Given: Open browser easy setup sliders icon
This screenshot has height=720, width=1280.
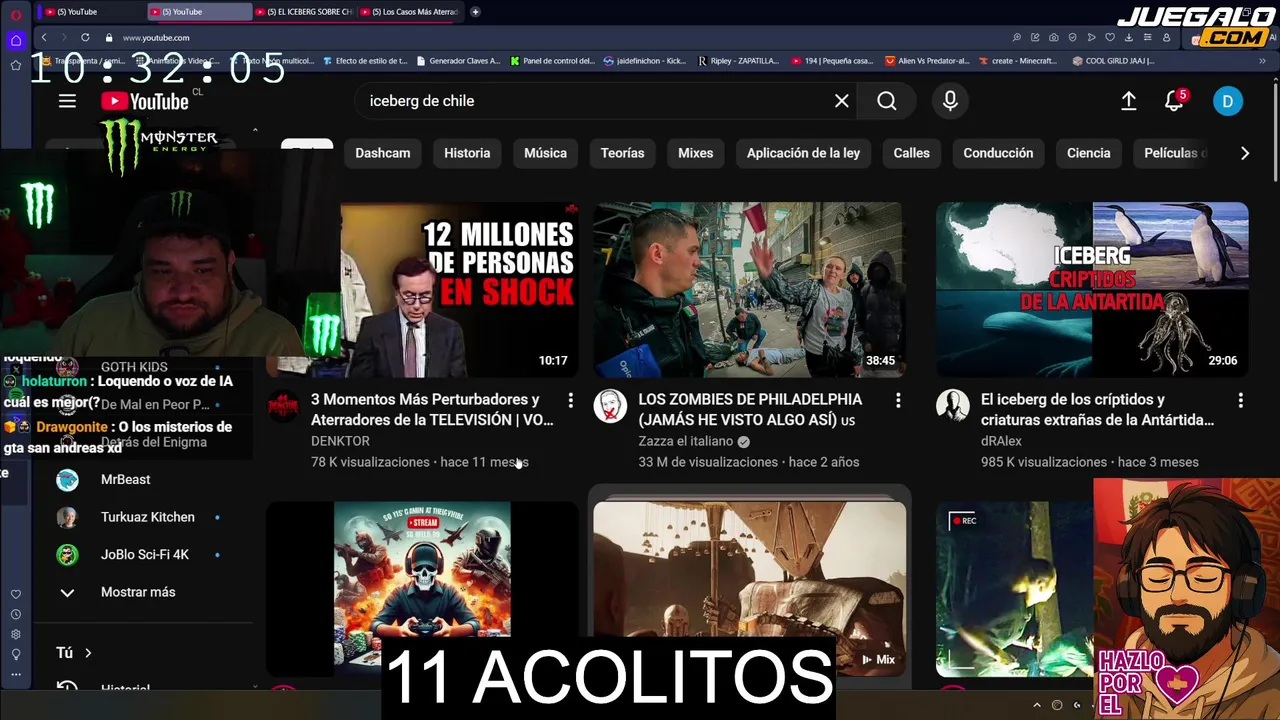Looking at the screenshot, I should [1147, 37].
